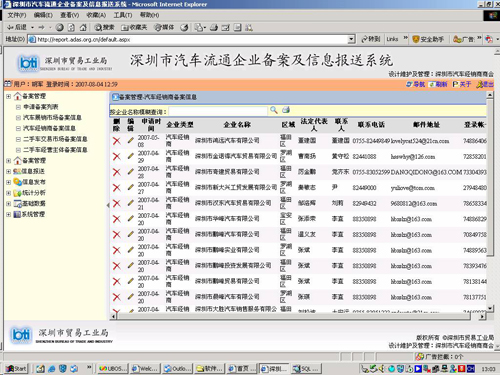The image size is (500, 375).
Task: Click the IE Back (后退) button
Action: point(17,27)
